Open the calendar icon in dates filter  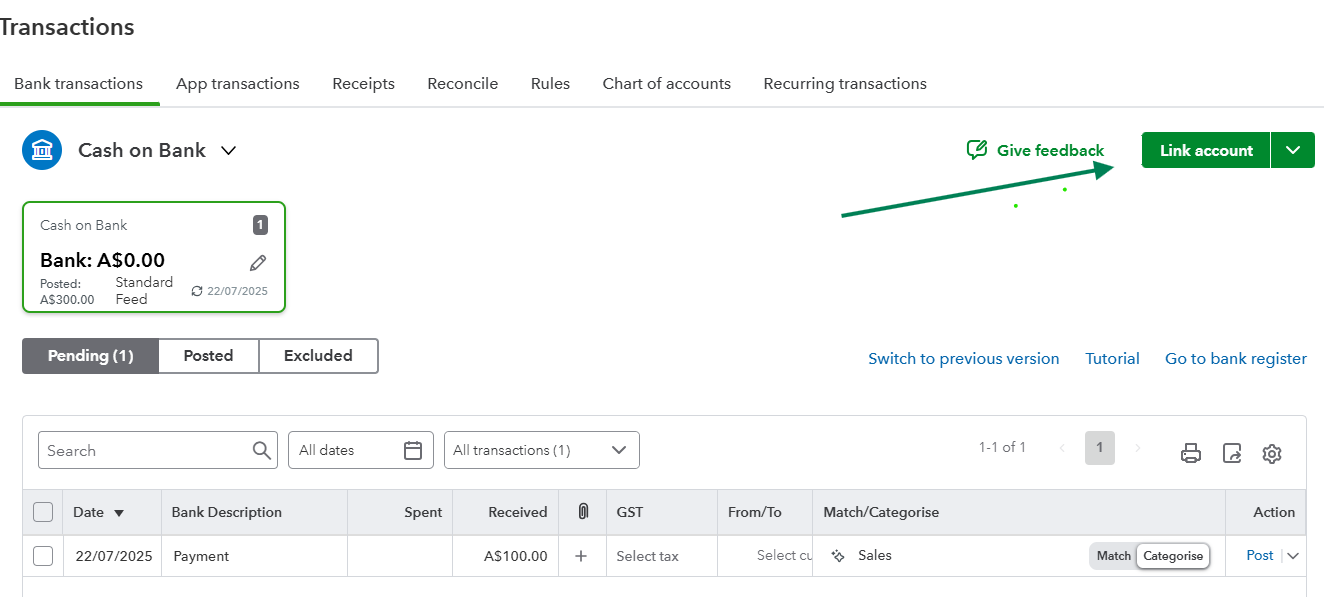pyautogui.click(x=413, y=450)
